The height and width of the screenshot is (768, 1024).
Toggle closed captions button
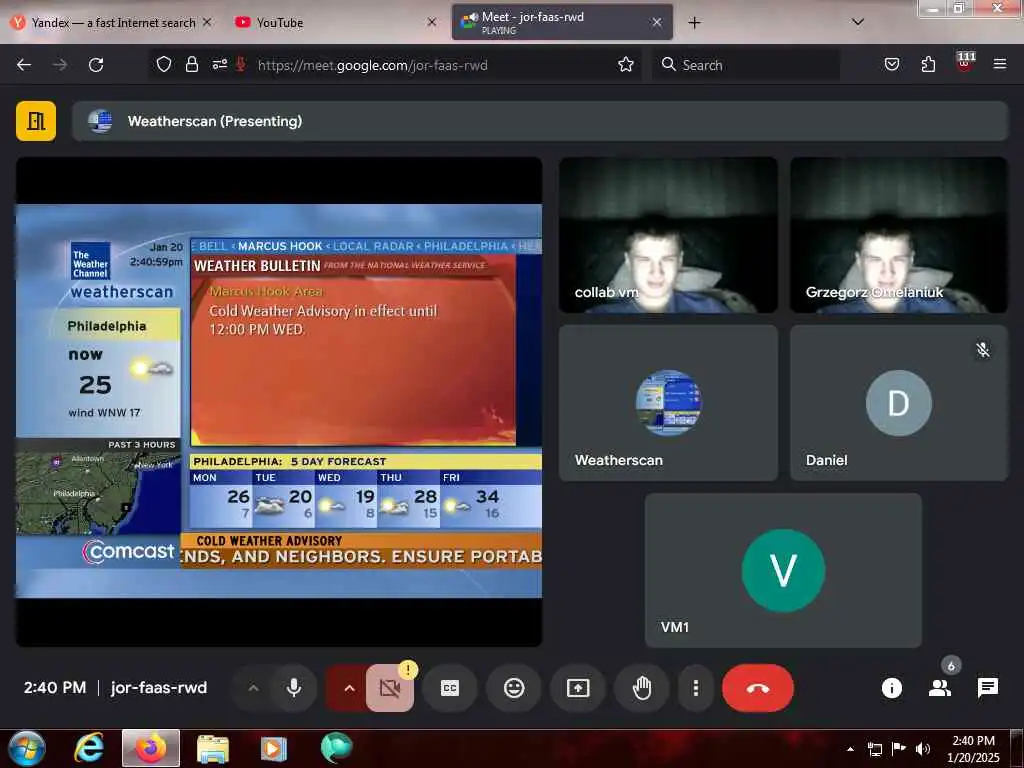450,688
